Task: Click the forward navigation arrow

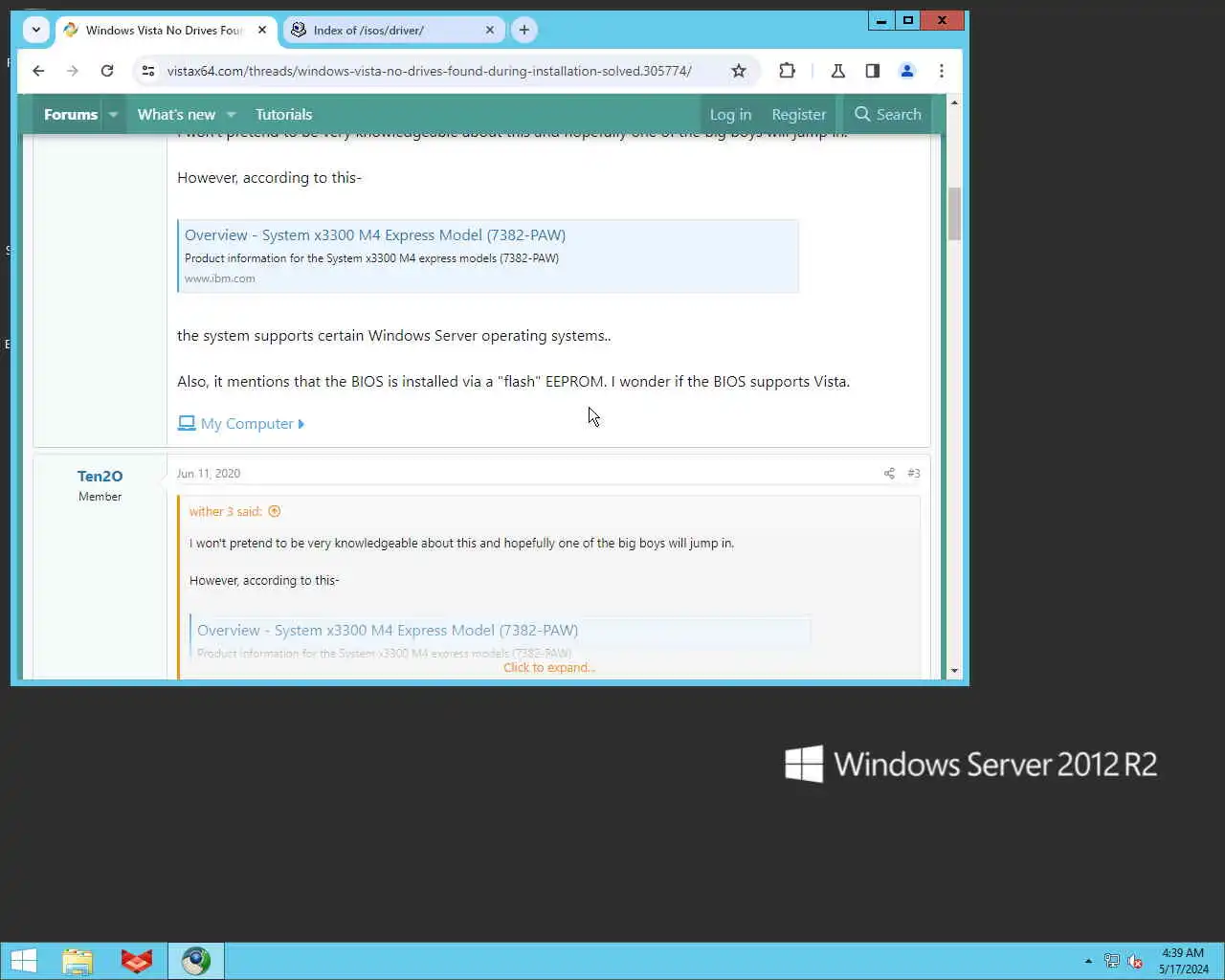Action: click(x=73, y=71)
